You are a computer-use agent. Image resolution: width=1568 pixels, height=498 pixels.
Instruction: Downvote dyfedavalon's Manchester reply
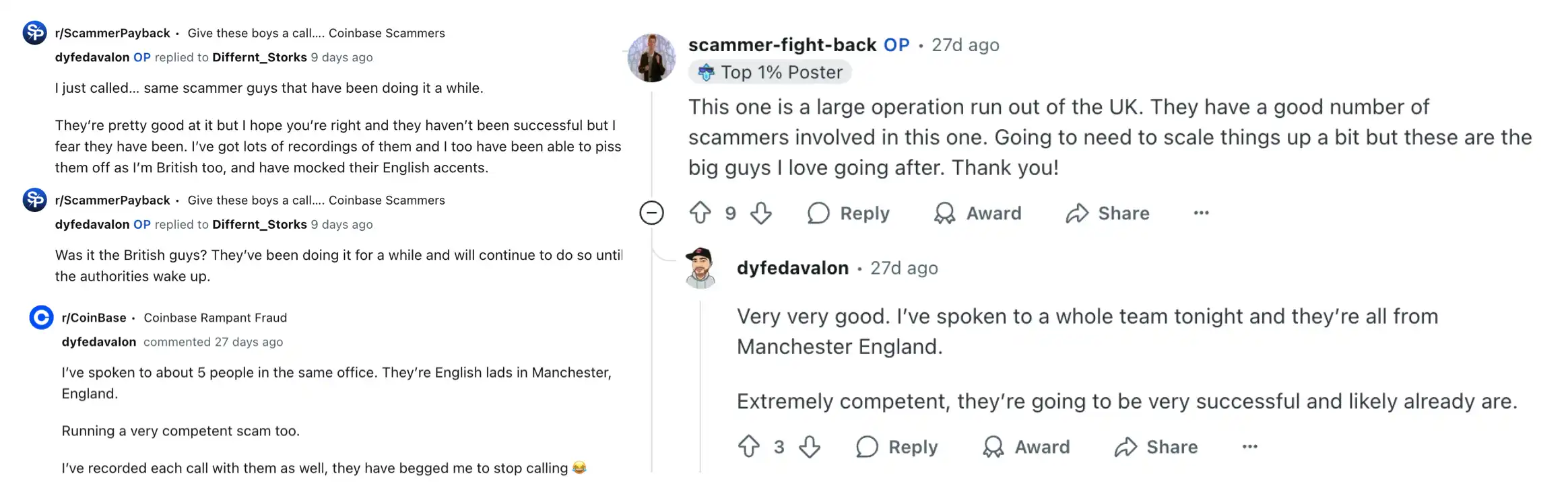pos(810,447)
